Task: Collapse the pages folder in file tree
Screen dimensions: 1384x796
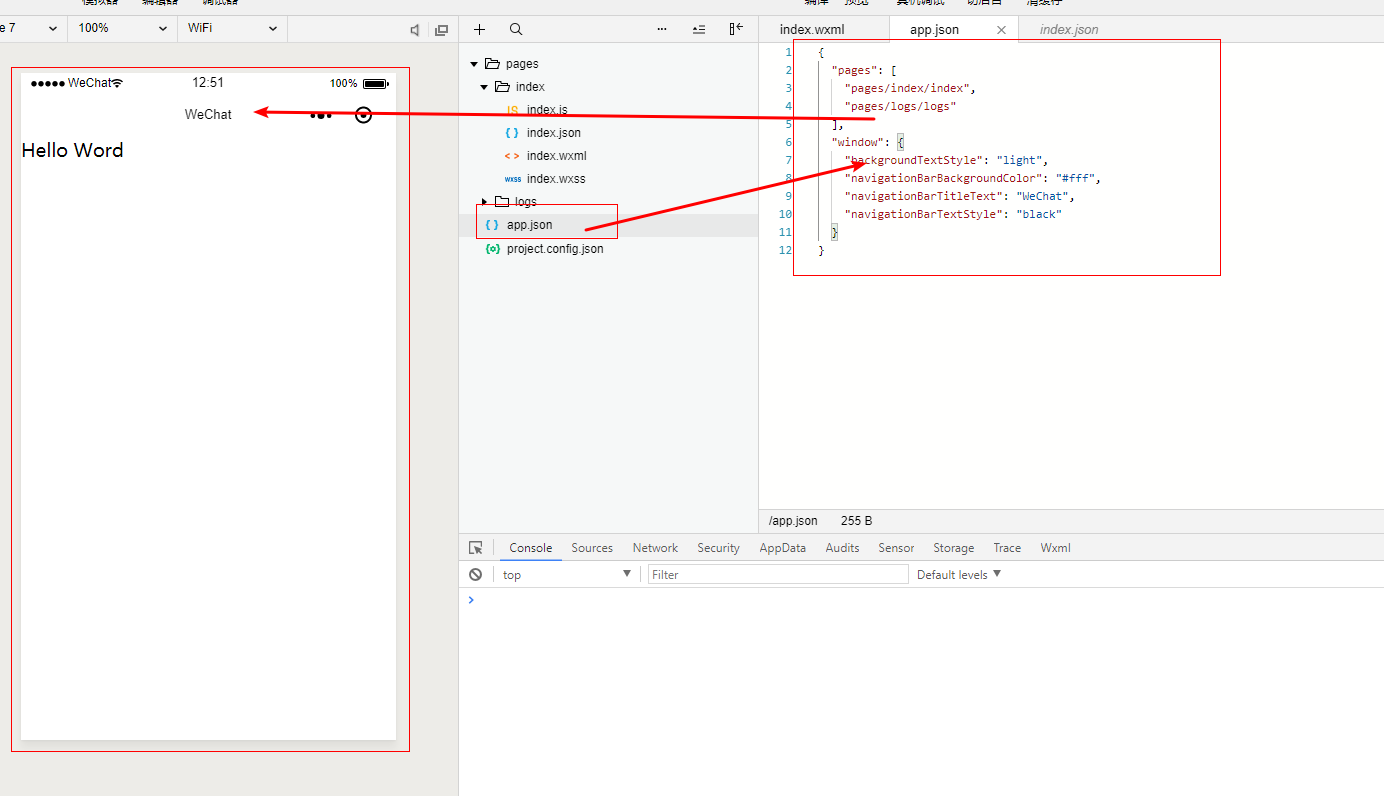Action: [474, 64]
